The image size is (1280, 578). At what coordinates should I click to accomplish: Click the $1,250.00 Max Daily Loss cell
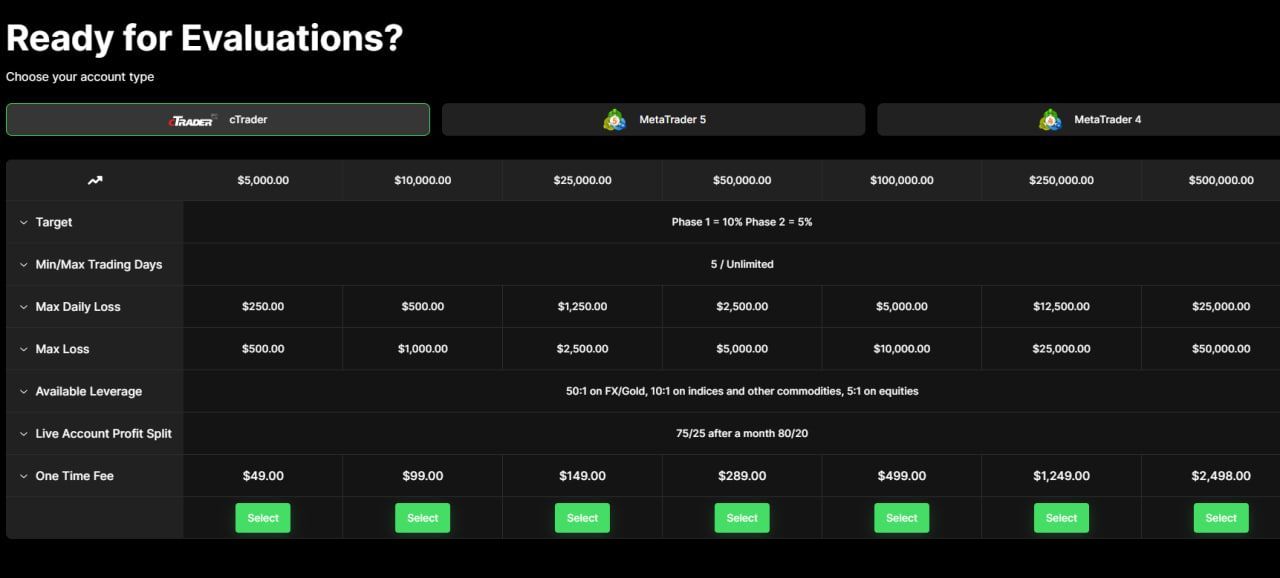click(x=582, y=307)
